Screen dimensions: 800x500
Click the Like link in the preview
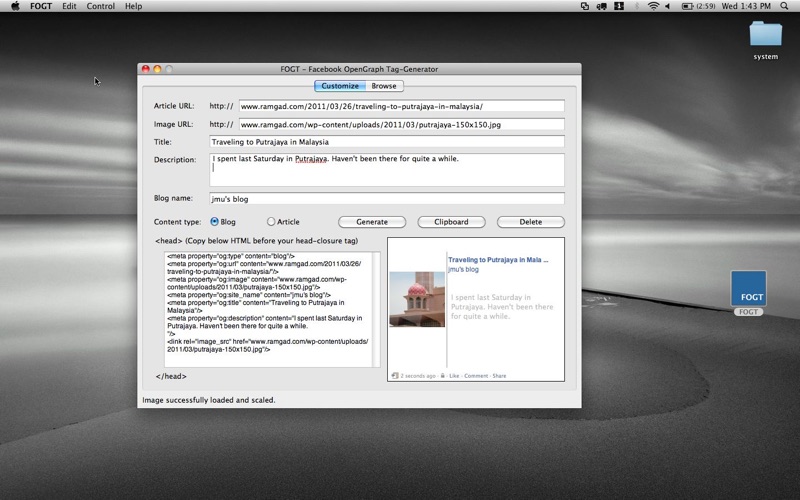[x=454, y=376]
